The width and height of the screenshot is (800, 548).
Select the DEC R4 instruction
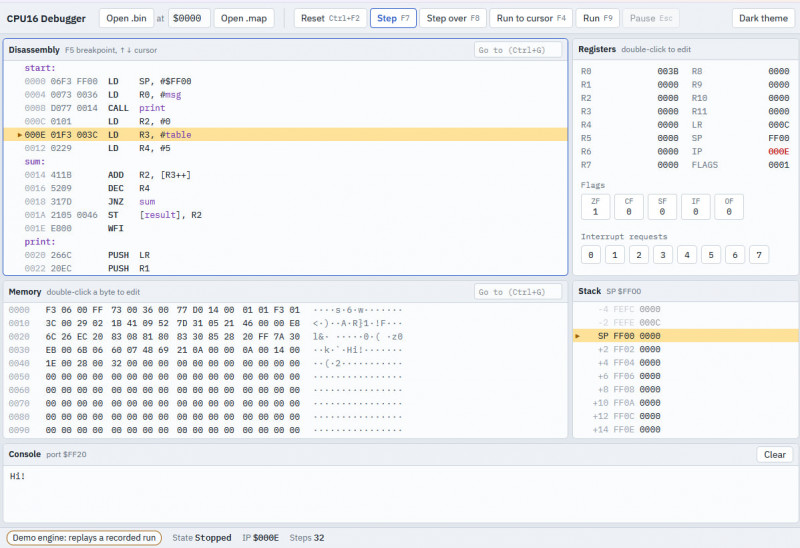(x=285, y=188)
